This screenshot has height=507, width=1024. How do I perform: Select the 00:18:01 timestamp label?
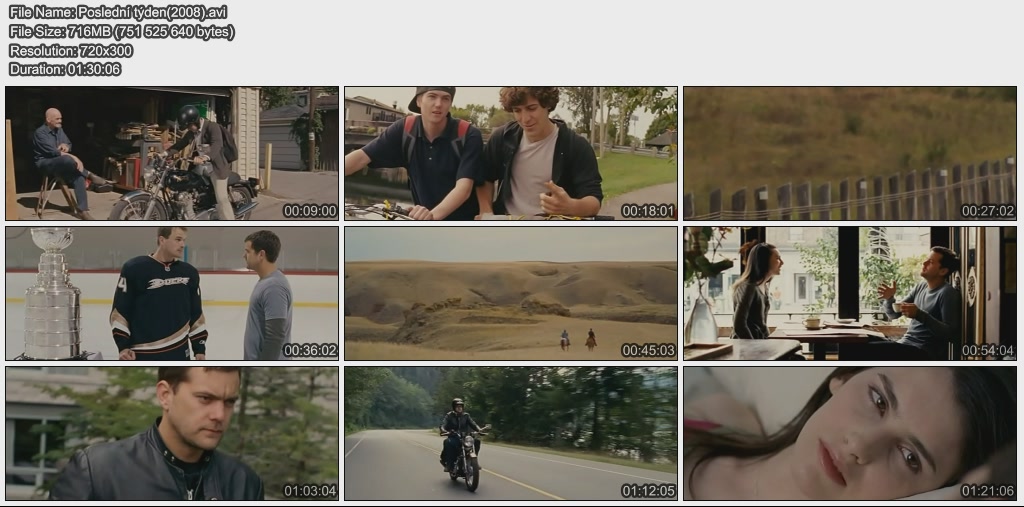[649, 211]
